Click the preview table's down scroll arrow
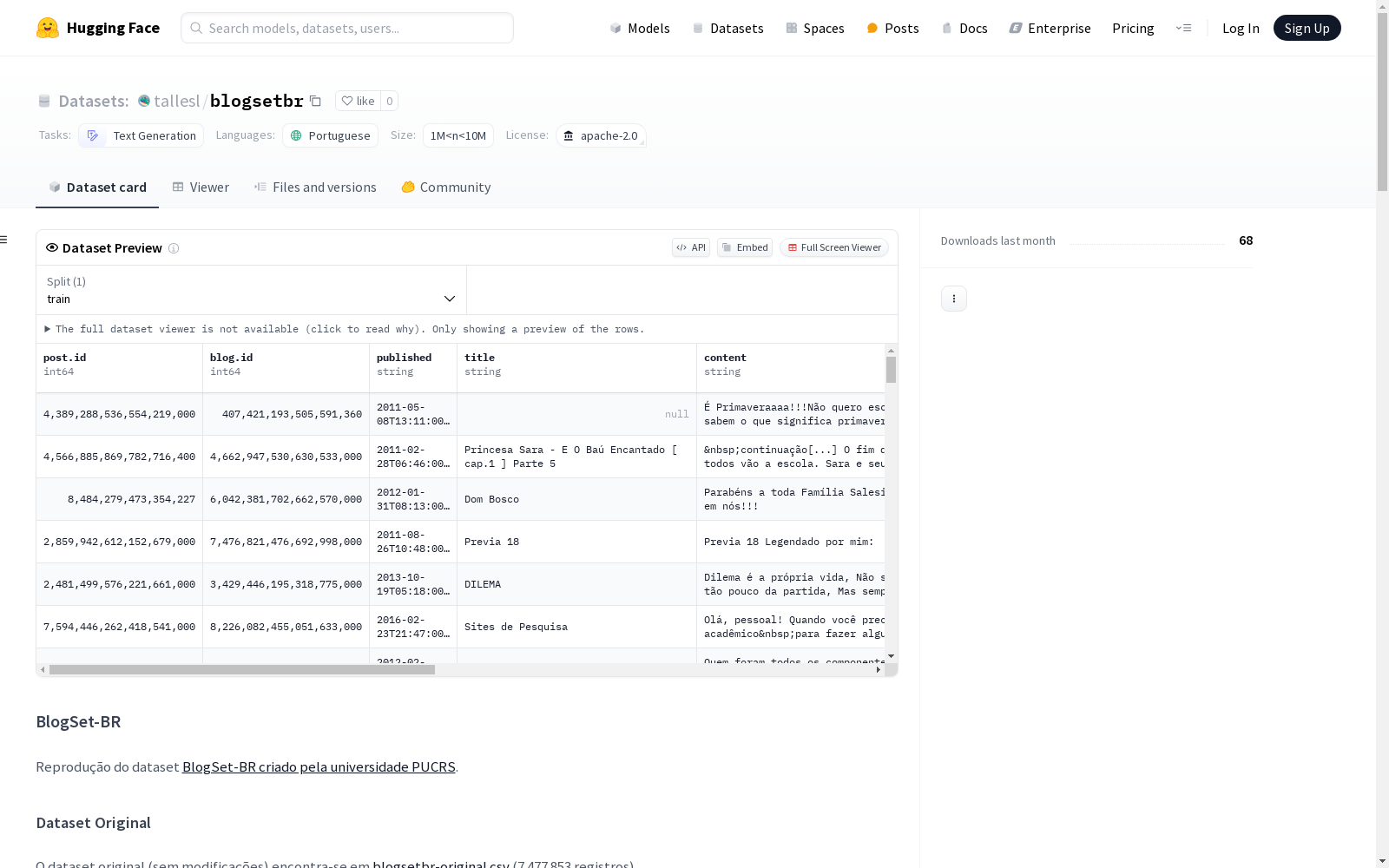The width and height of the screenshot is (1389, 868). click(891, 656)
